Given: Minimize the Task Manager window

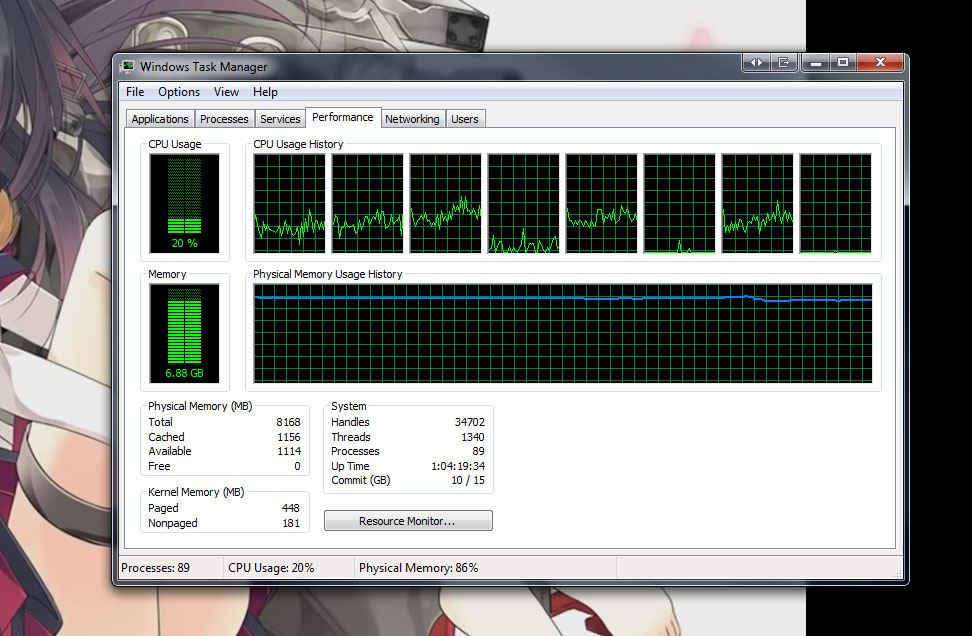Looking at the screenshot, I should pyautogui.click(x=816, y=62).
